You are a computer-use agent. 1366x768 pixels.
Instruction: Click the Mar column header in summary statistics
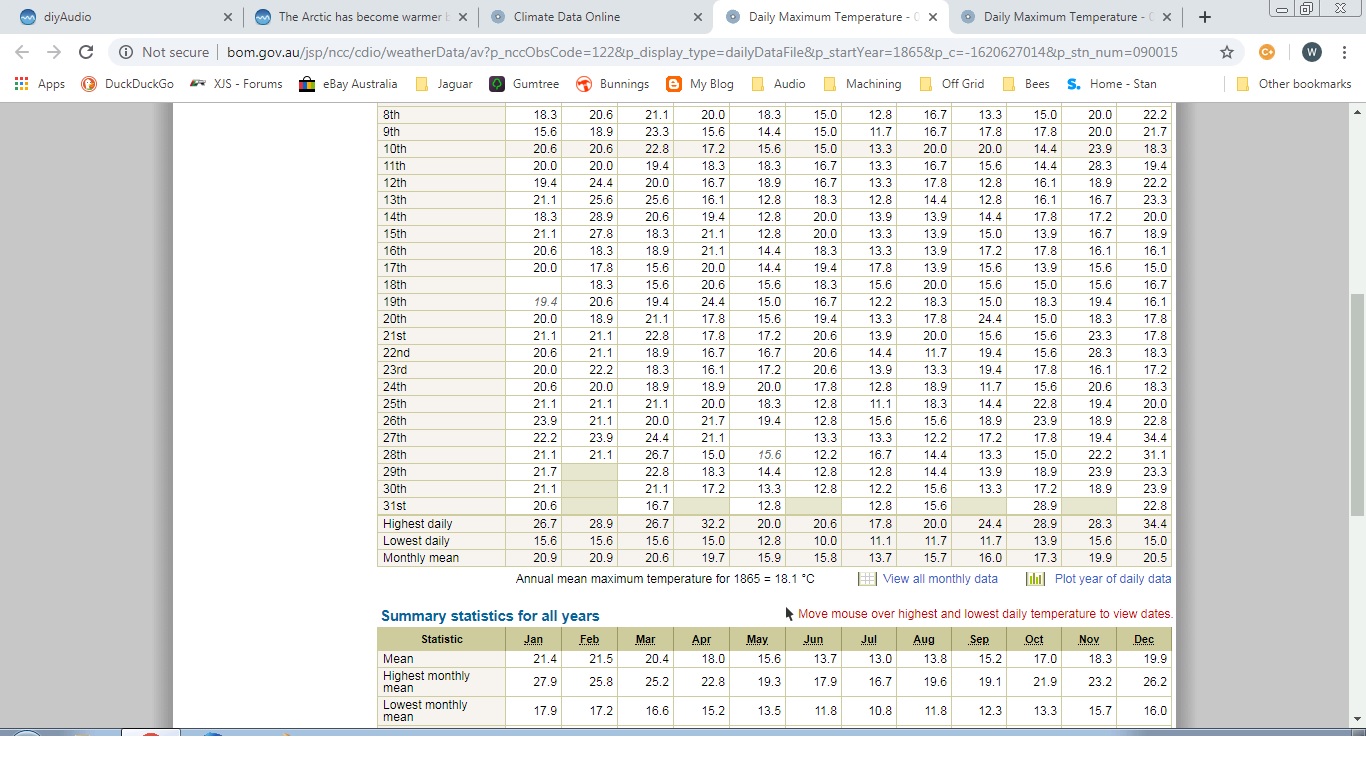pyautogui.click(x=645, y=639)
